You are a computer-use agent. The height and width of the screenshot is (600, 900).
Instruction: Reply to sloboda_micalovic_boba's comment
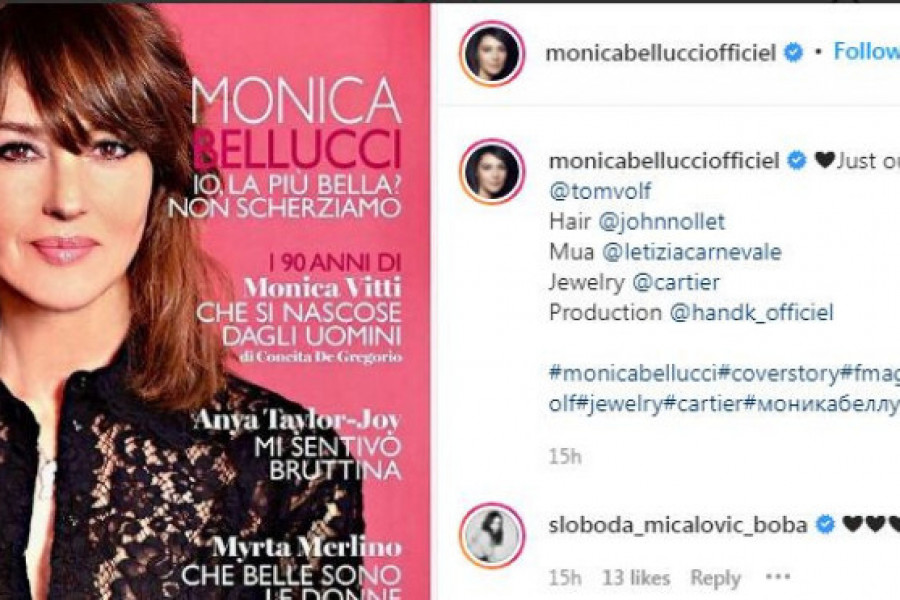tap(715, 578)
